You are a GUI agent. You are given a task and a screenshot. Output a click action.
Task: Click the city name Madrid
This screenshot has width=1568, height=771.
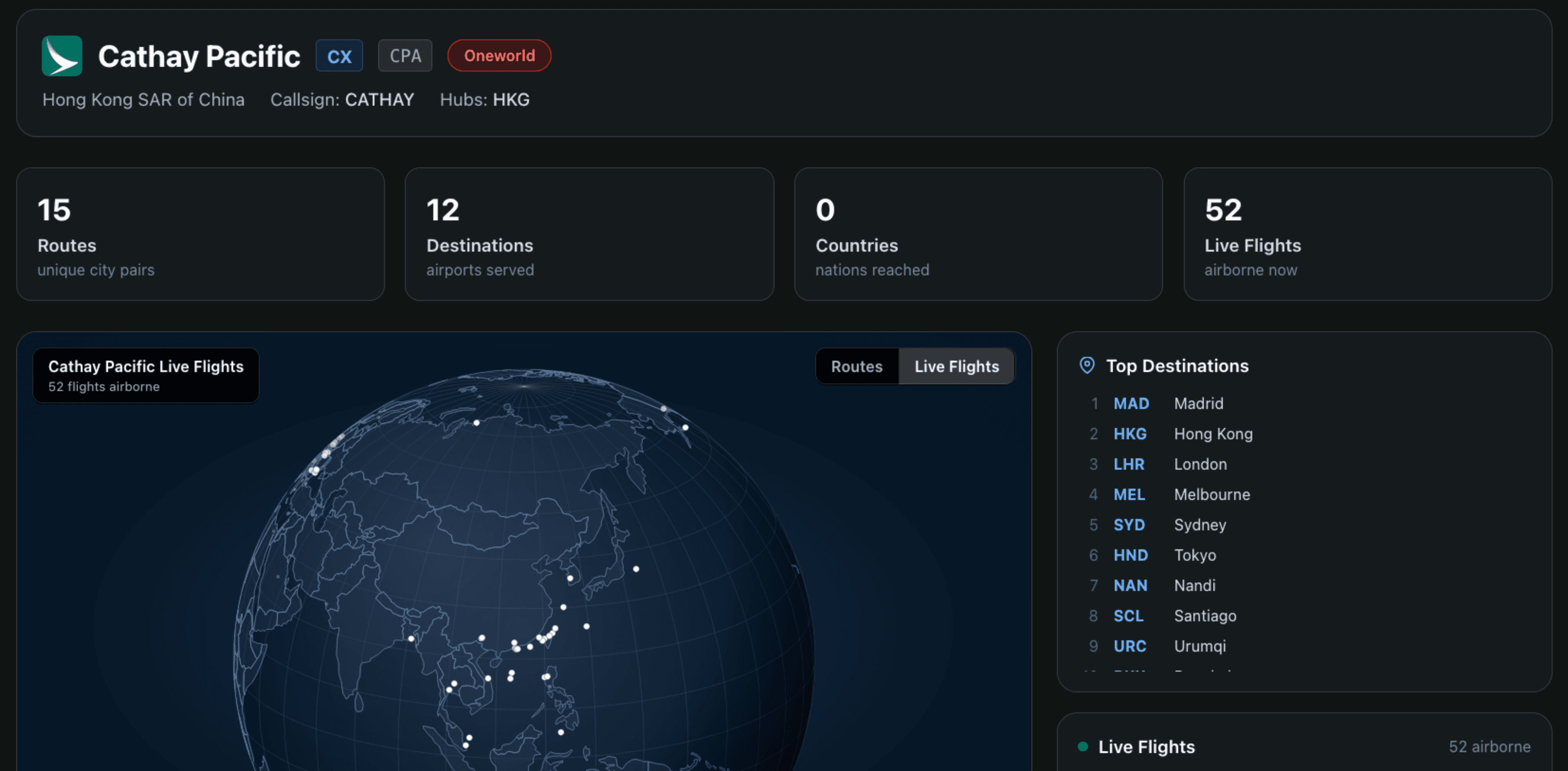click(x=1198, y=403)
